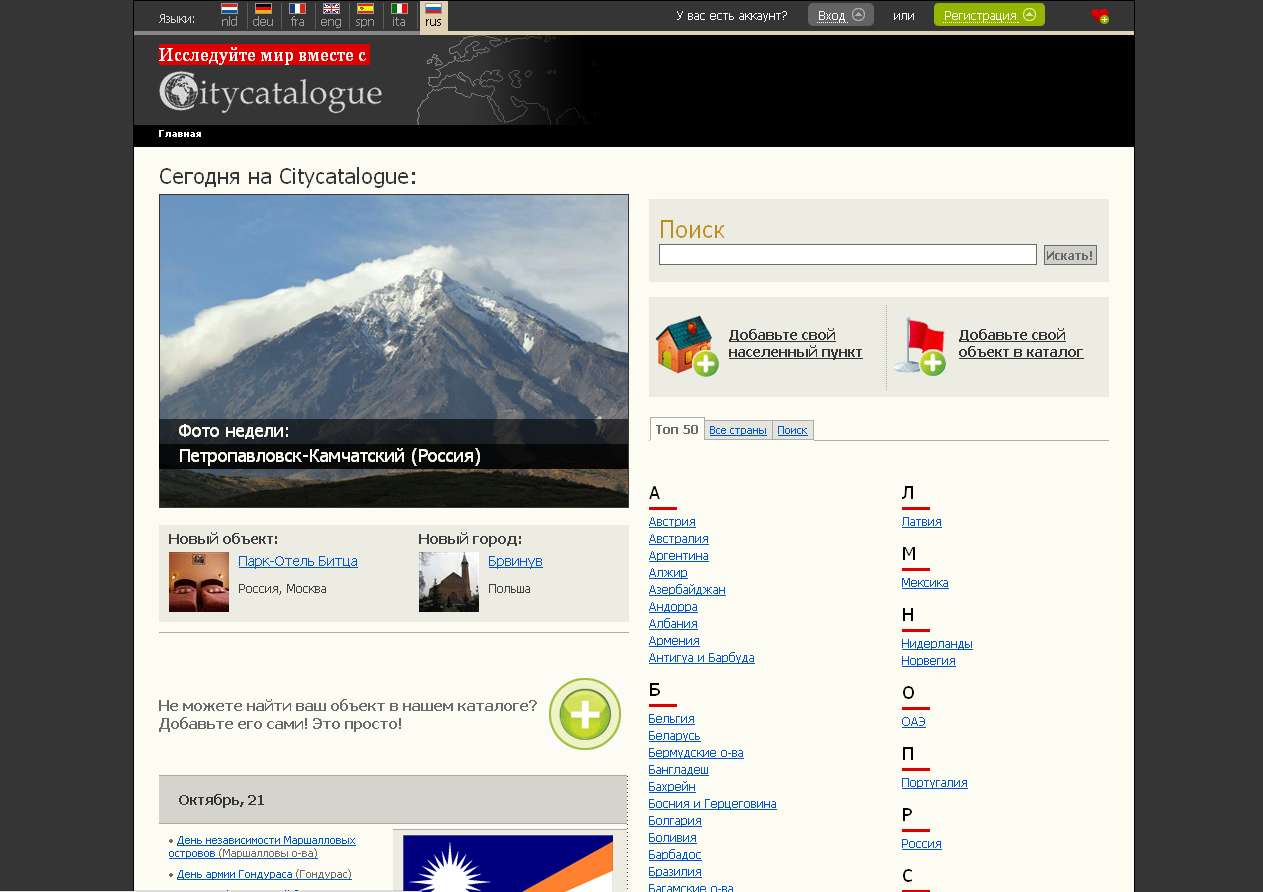Switch to the Все страны tab
This screenshot has width=1263, height=892.
point(738,430)
